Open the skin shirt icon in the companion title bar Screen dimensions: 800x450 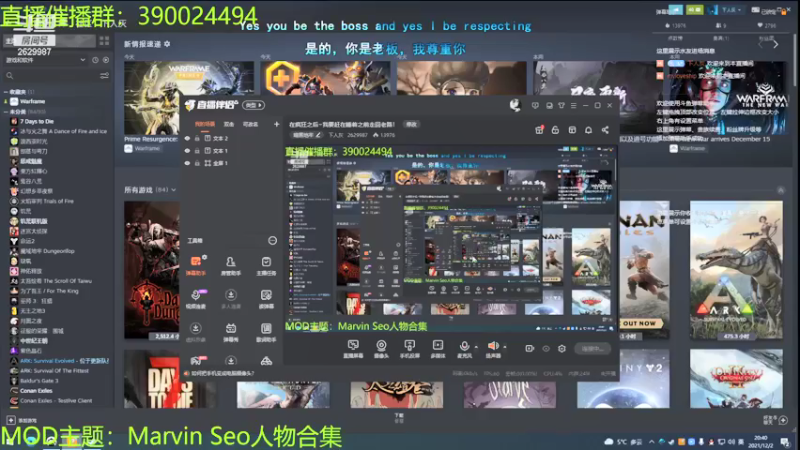click(561, 105)
